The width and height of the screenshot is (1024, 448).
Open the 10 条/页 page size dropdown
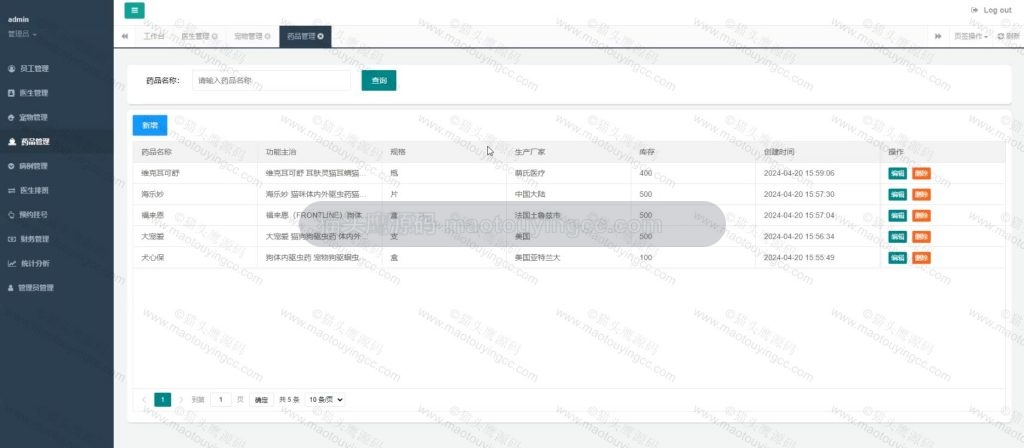pyautogui.click(x=325, y=400)
